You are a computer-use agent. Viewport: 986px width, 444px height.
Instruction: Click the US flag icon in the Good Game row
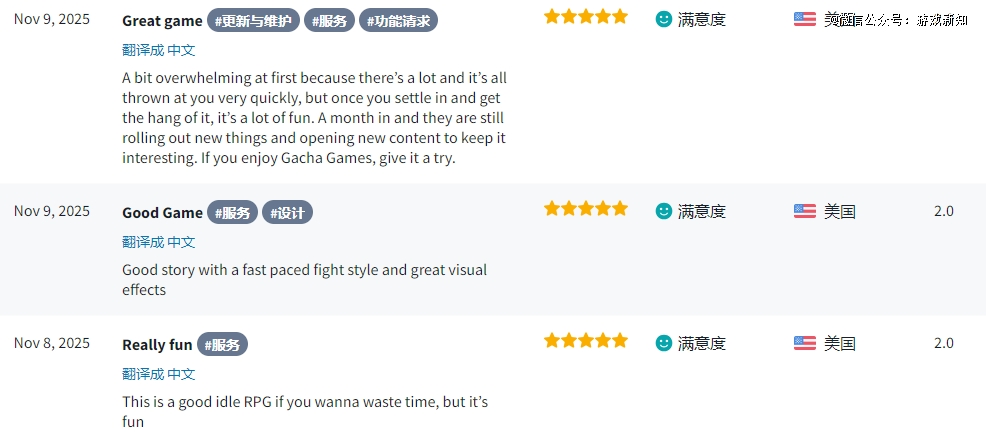pyautogui.click(x=805, y=211)
